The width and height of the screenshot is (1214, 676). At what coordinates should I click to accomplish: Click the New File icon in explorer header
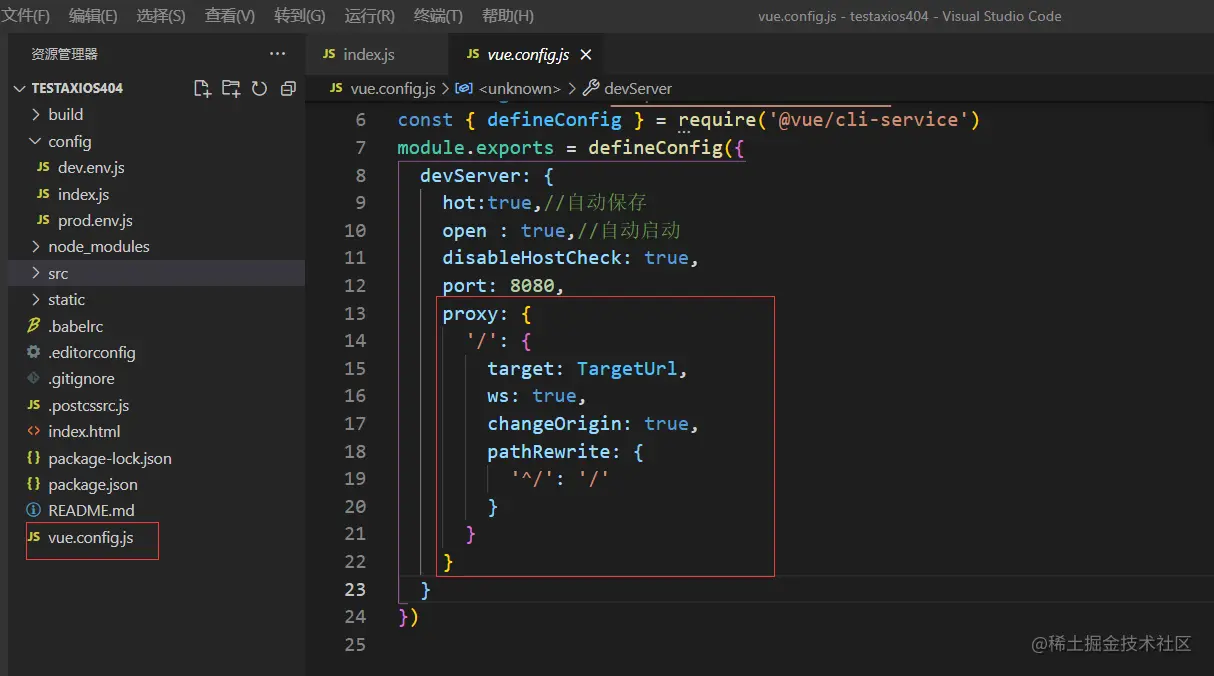point(202,88)
